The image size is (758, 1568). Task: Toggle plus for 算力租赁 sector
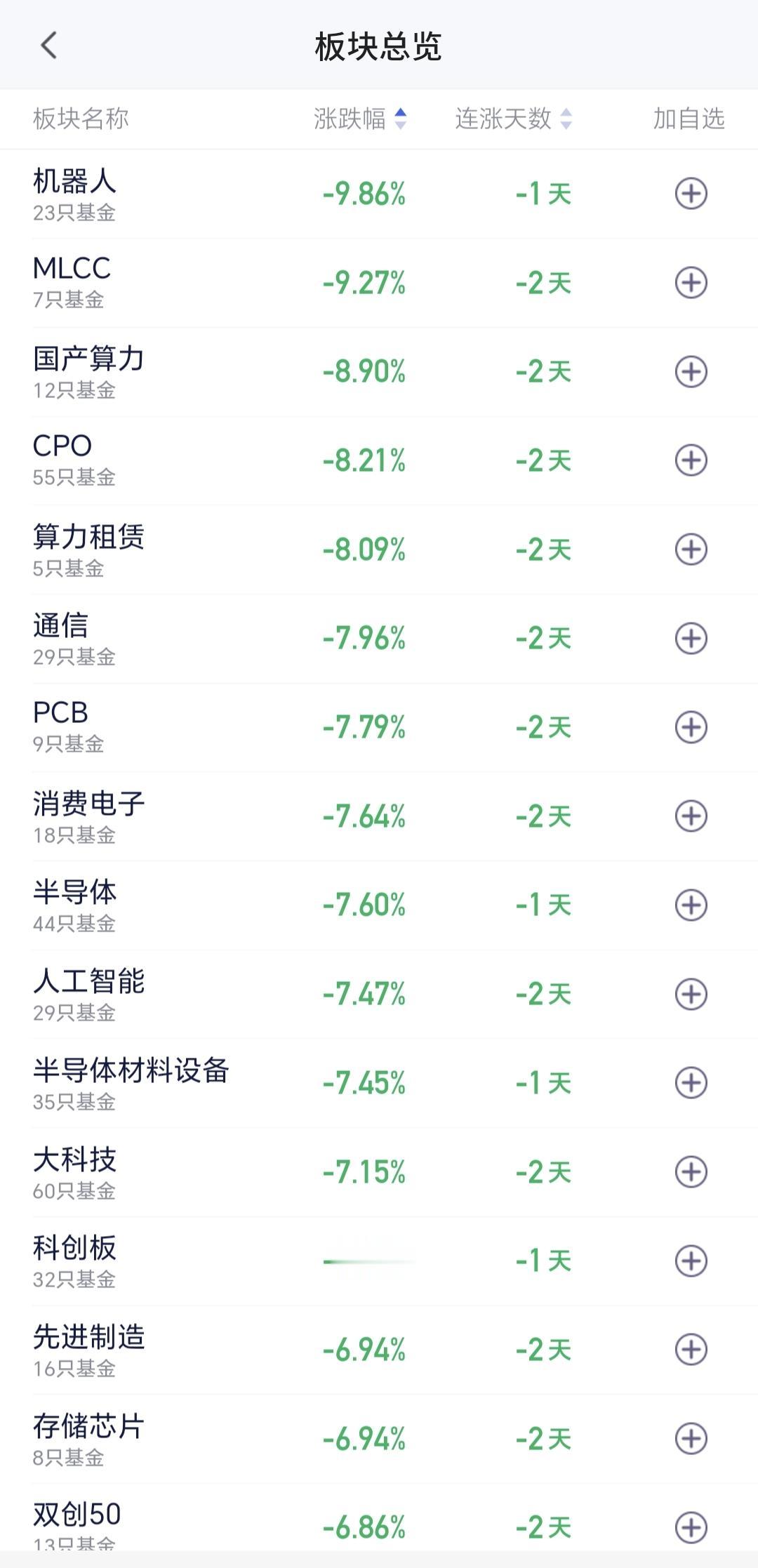pos(691,549)
